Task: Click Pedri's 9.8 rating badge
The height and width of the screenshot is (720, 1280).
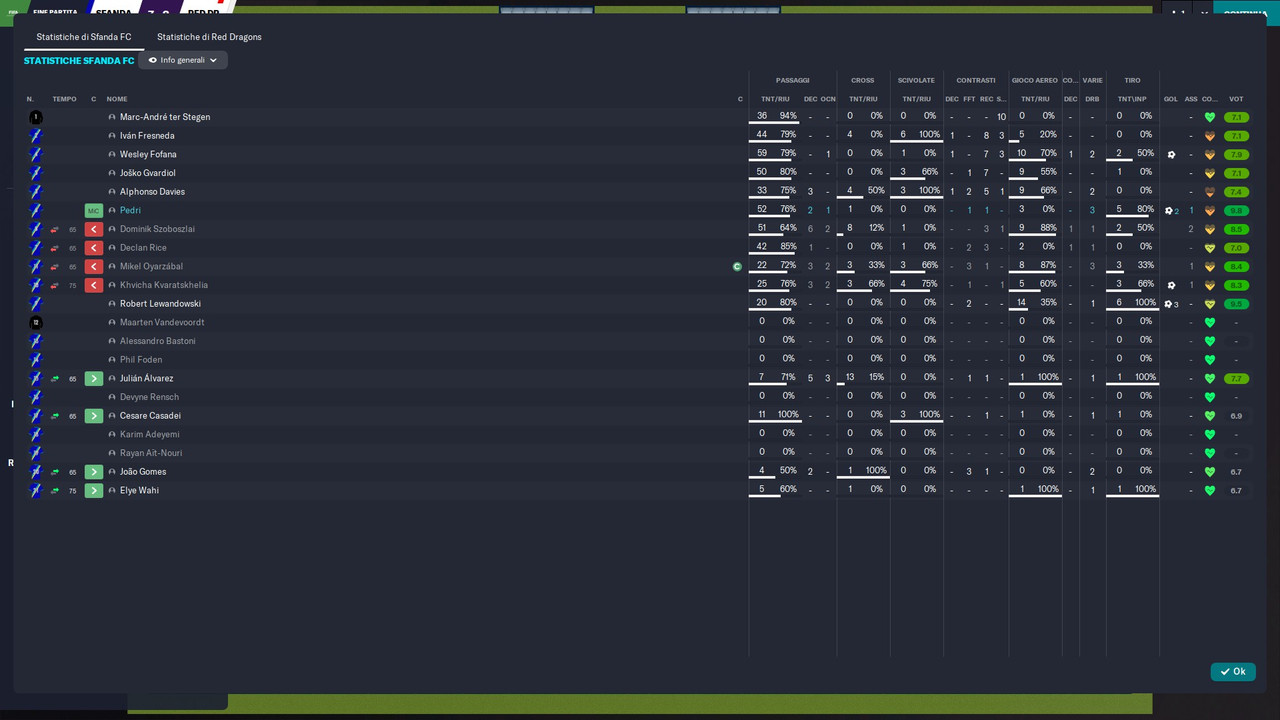Action: [1236, 211]
